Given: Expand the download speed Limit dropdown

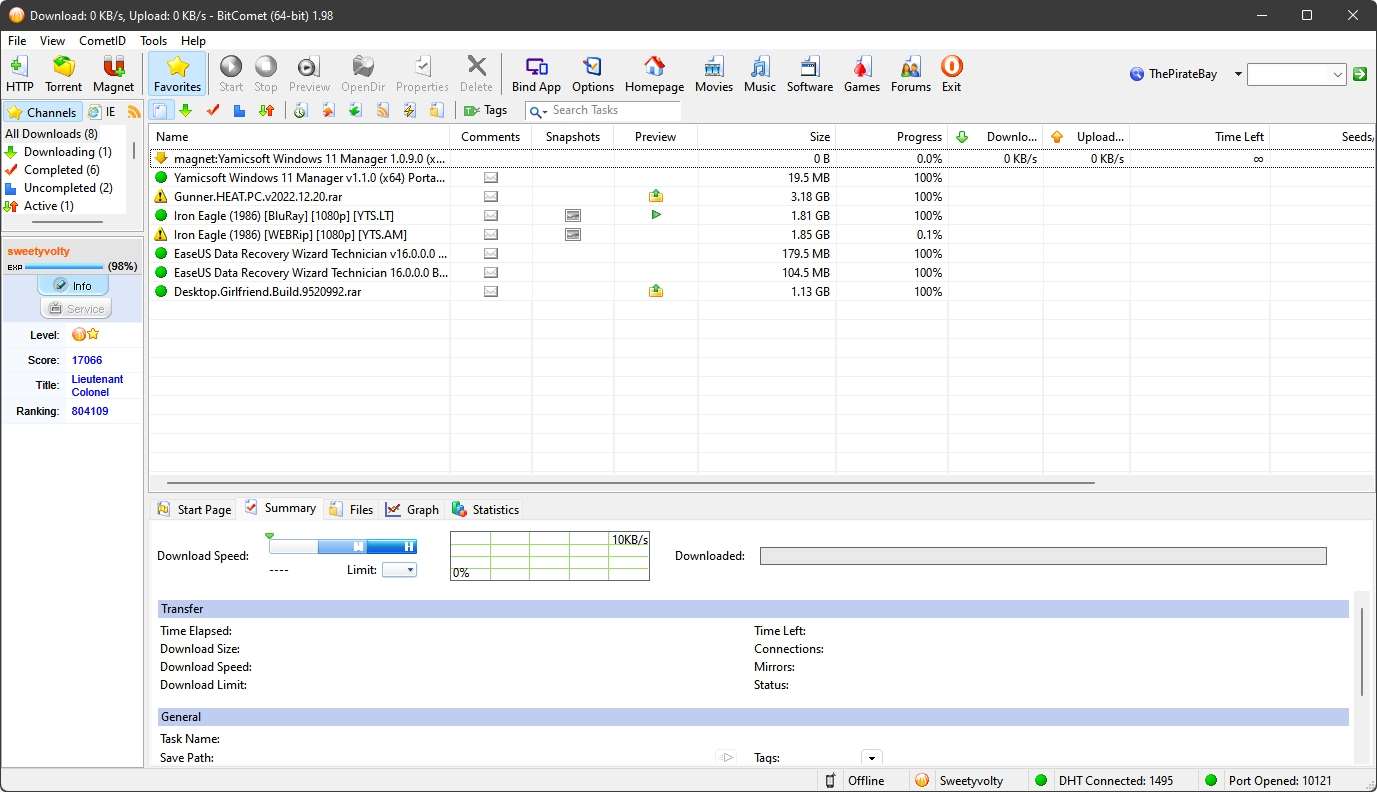Looking at the screenshot, I should [x=399, y=570].
